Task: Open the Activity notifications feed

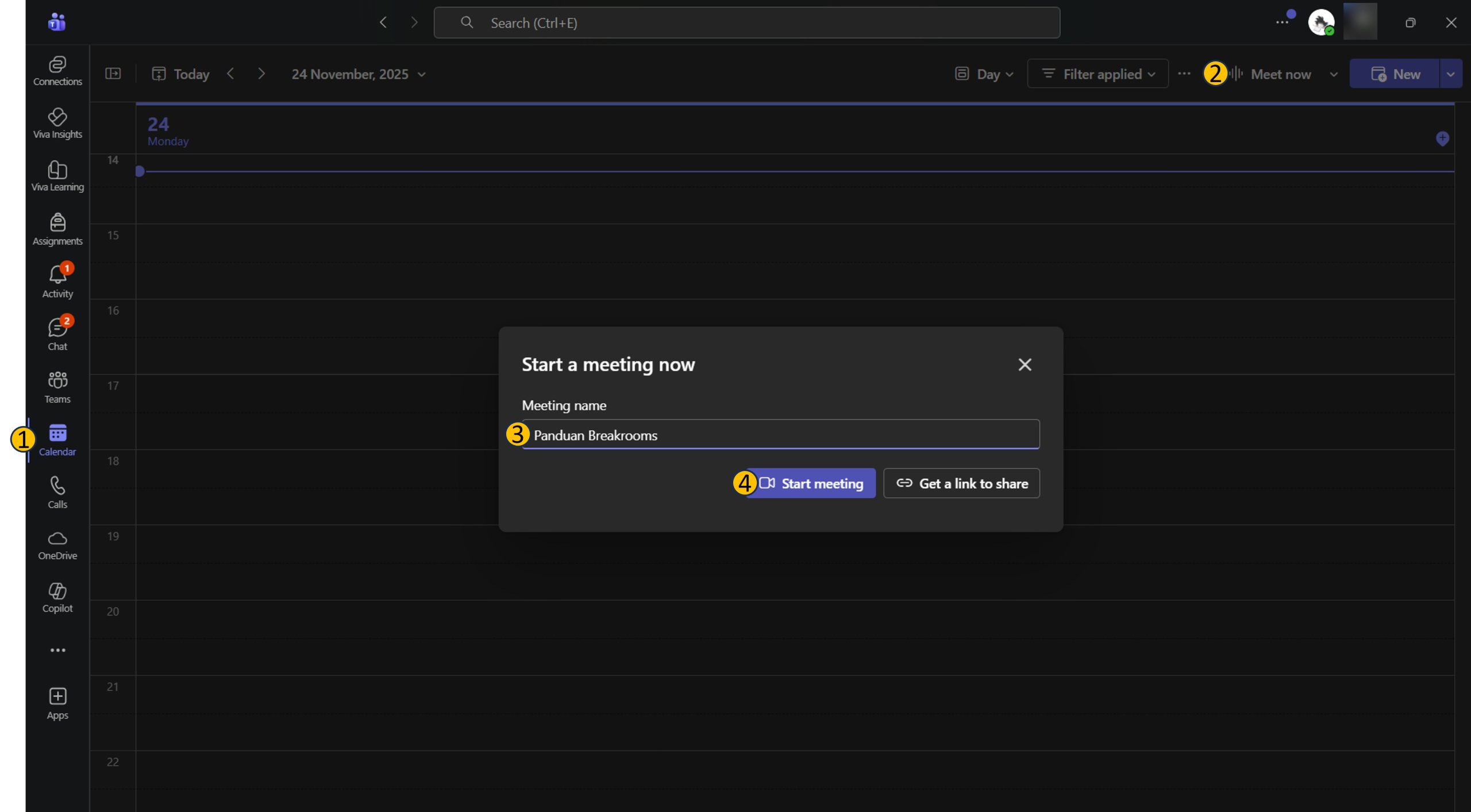Action: 57,281
